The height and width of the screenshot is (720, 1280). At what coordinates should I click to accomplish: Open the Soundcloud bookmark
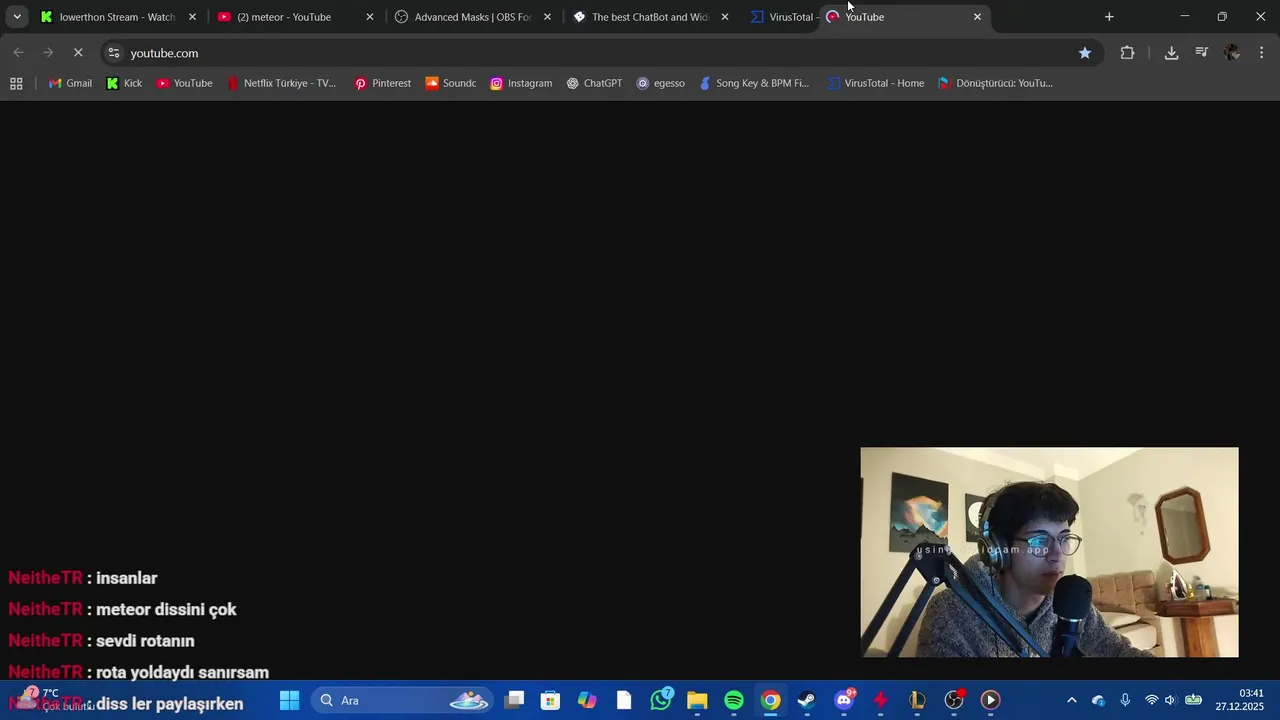[450, 83]
